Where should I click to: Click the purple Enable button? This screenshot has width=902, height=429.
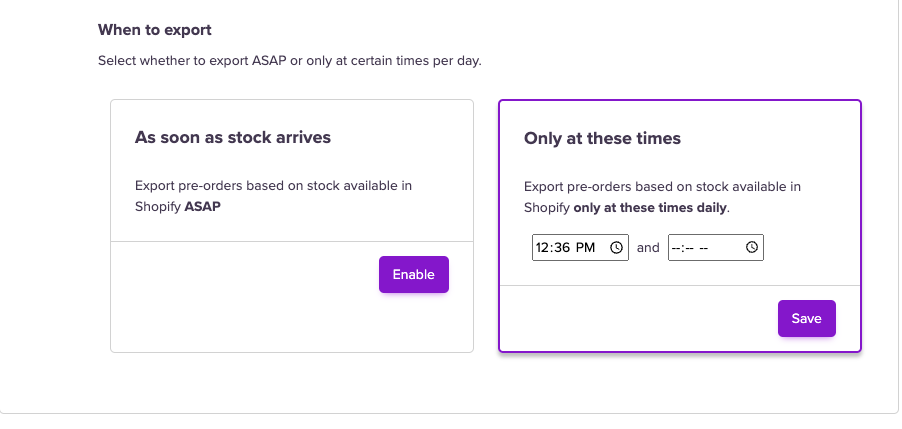[413, 275]
